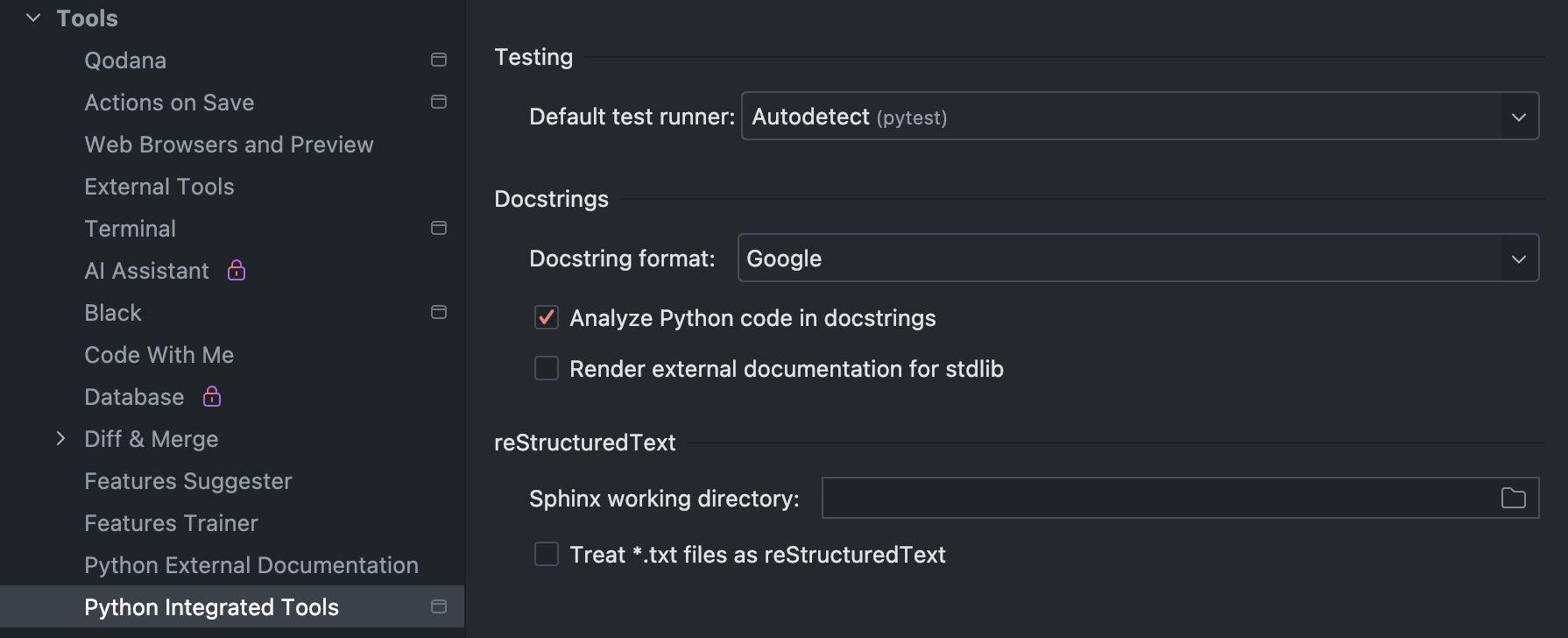
Task: Open the Default test runner dropdown
Action: pyautogui.click(x=1140, y=117)
